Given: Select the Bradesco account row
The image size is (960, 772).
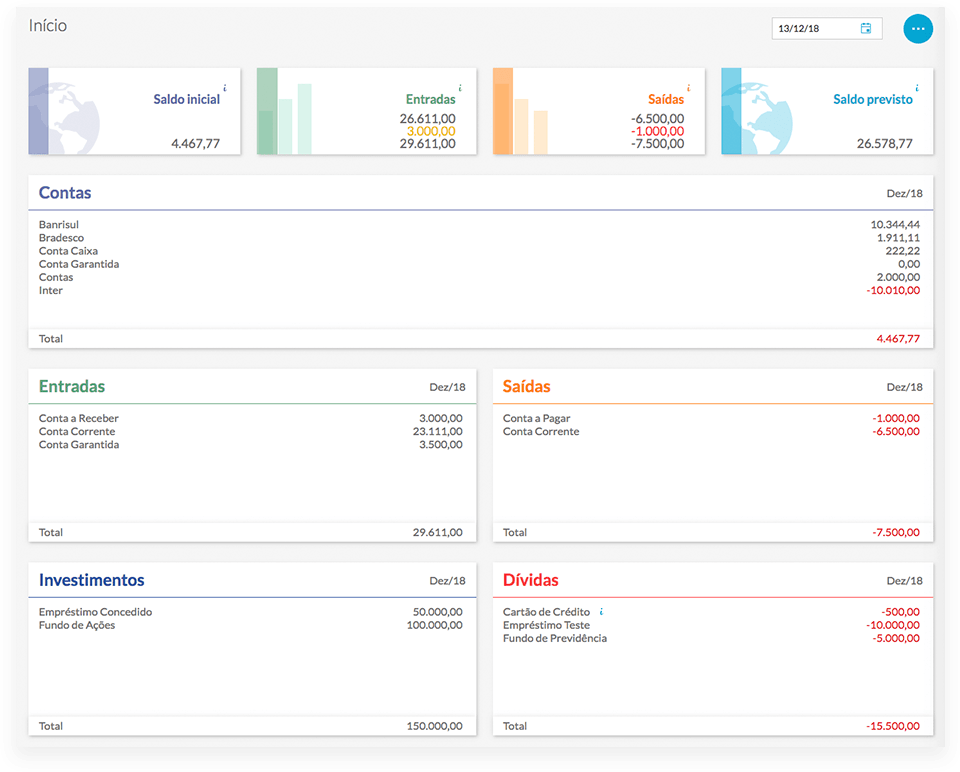Looking at the screenshot, I should tap(61, 238).
